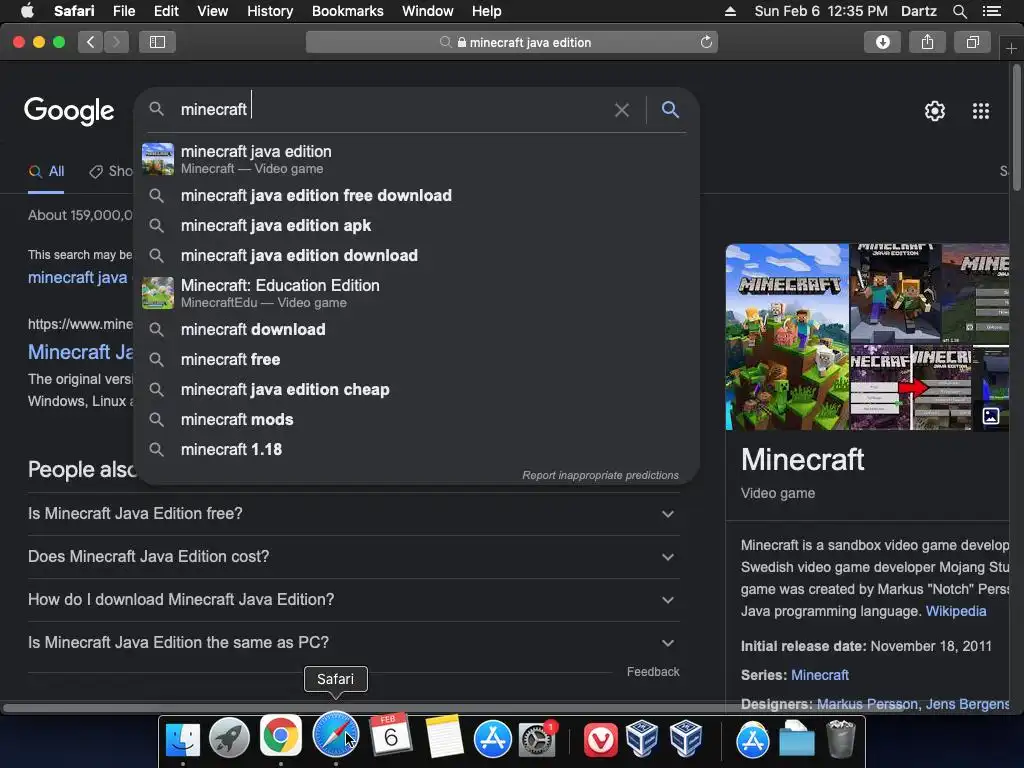Image resolution: width=1024 pixels, height=768 pixels.
Task: Open the Google apps grid icon
Action: tap(981, 111)
